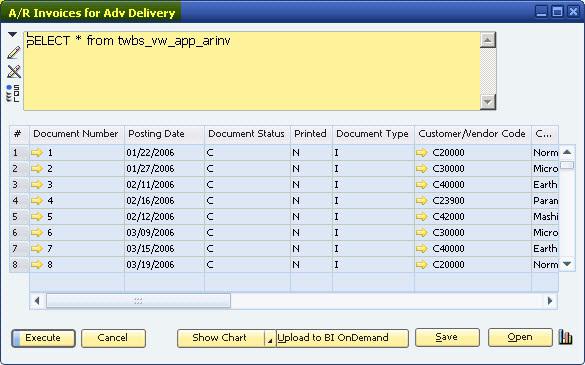Follow link arrow for customer C42000
This screenshot has height=365, width=585.
(422, 216)
